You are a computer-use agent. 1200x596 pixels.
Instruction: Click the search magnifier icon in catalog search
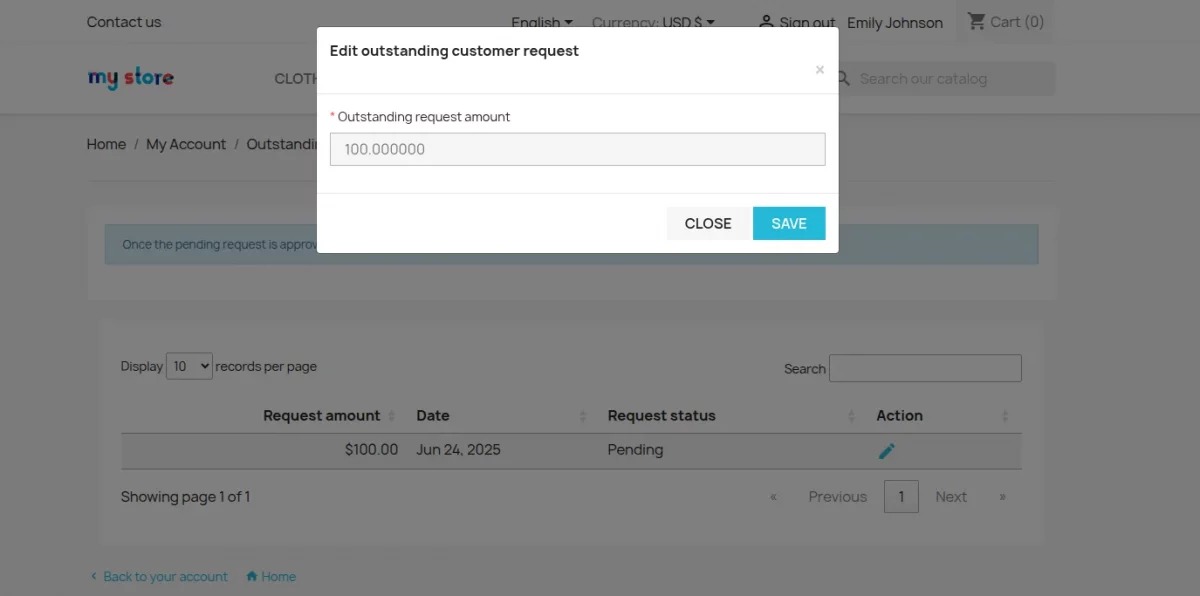(841, 78)
